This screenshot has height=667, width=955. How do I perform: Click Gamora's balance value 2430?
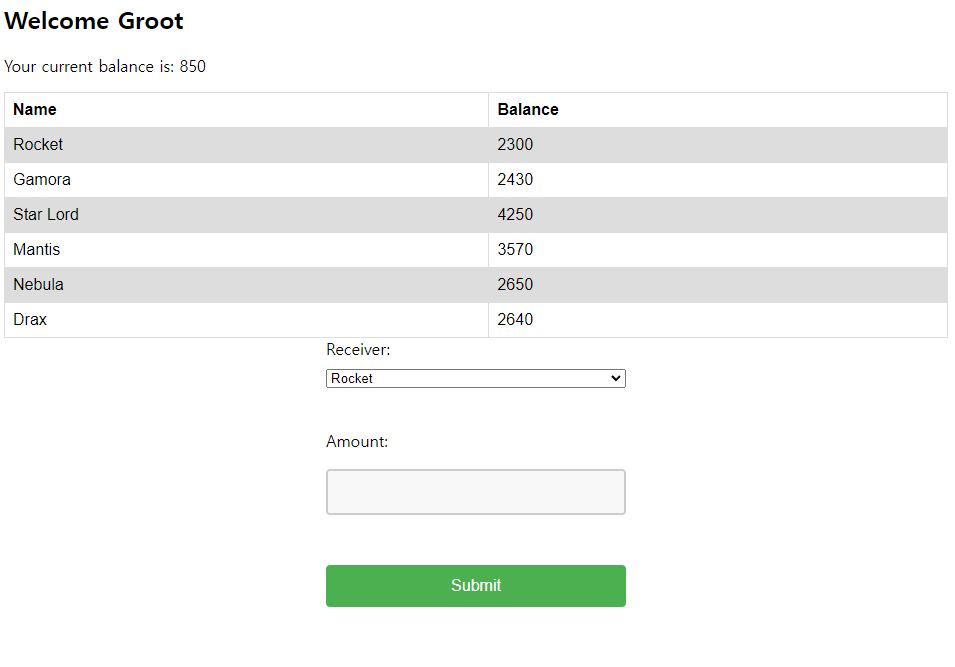pyautogui.click(x=515, y=180)
